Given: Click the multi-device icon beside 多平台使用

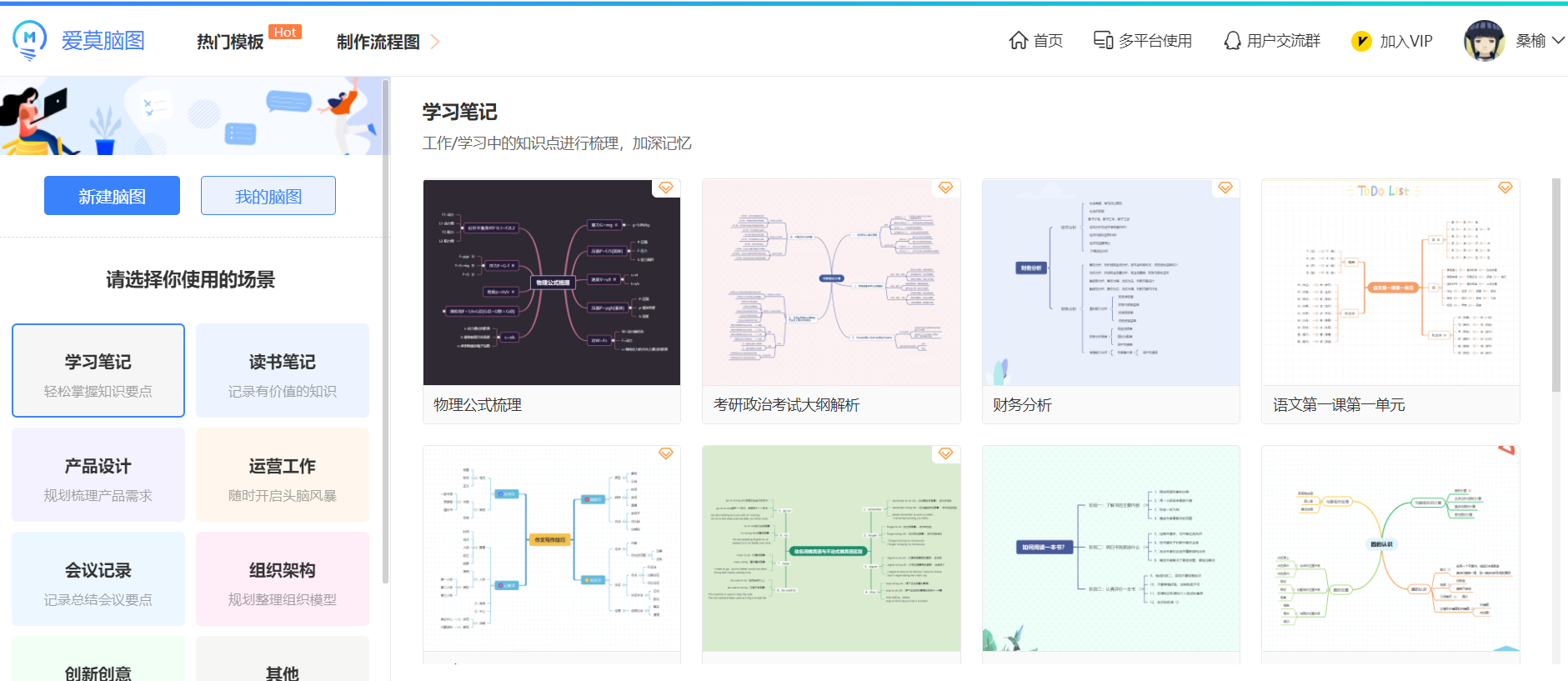Looking at the screenshot, I should click(x=1103, y=40).
